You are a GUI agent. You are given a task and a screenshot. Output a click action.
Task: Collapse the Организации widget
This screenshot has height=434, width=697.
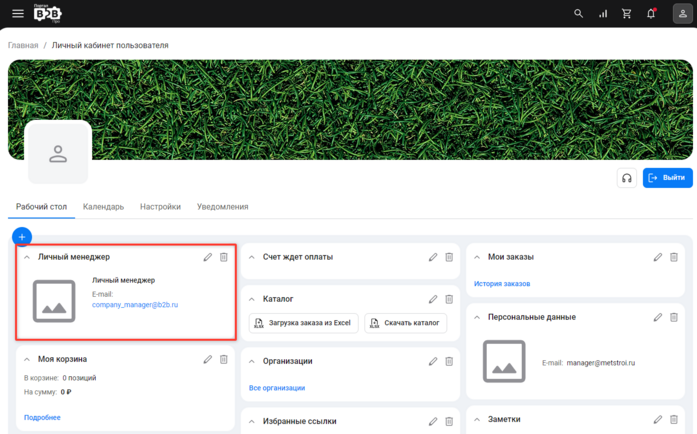pos(252,362)
